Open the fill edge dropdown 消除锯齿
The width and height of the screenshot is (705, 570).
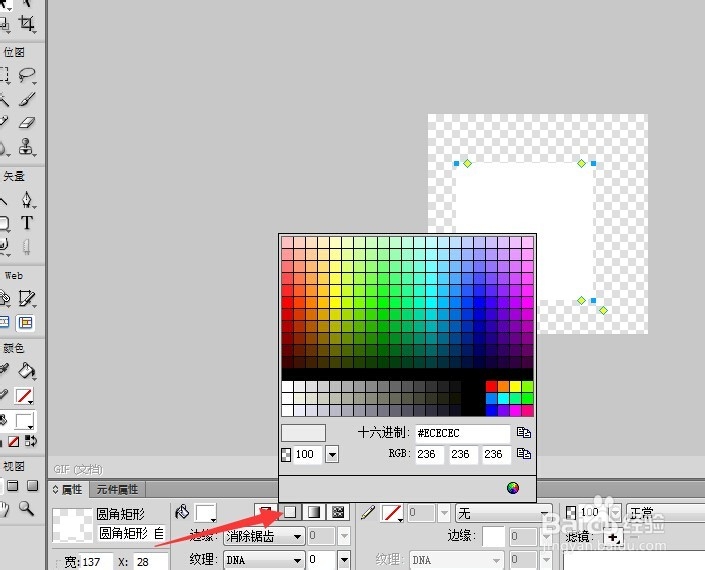point(264,536)
